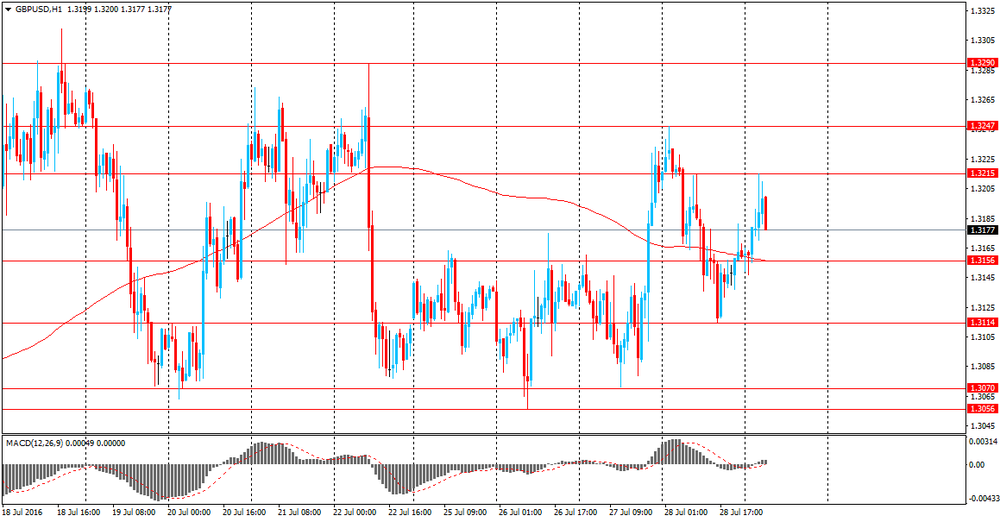
Task: Click the triangle arrow beside GBPUSD,H1
Action: click(8, 10)
